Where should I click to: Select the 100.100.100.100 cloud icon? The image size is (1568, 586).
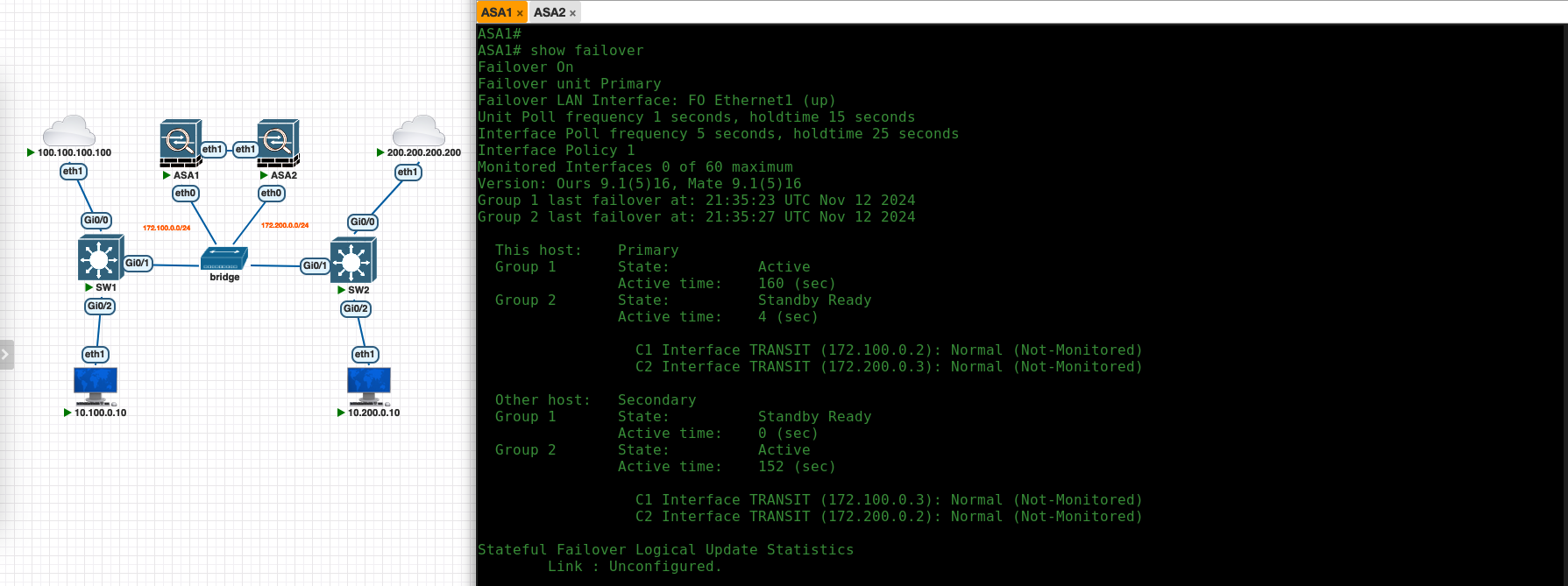[x=69, y=131]
